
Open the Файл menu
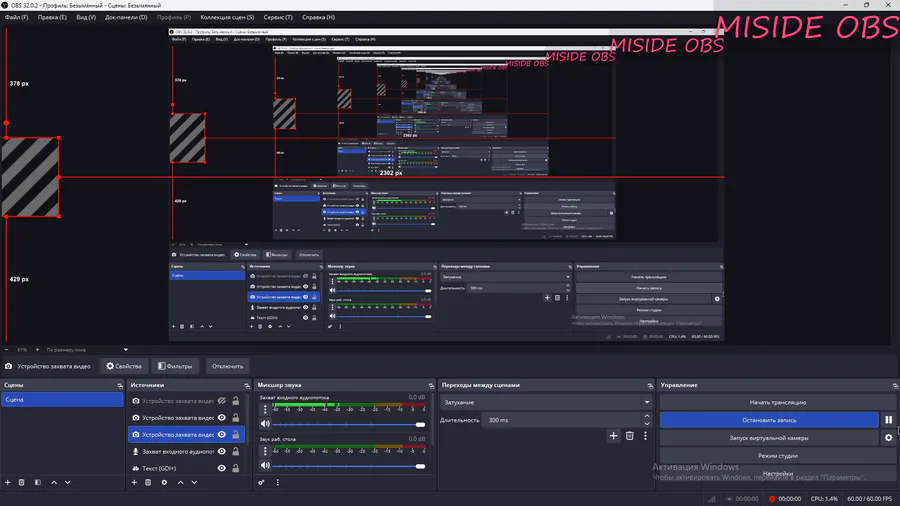click(16, 17)
